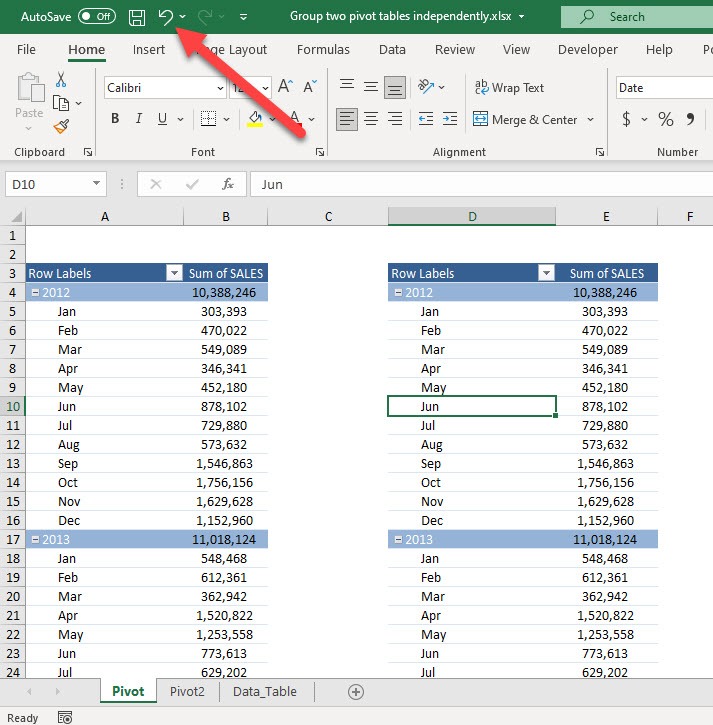Collapse the 2013 group in right pivot
The image size is (713, 725).
click(x=398, y=540)
